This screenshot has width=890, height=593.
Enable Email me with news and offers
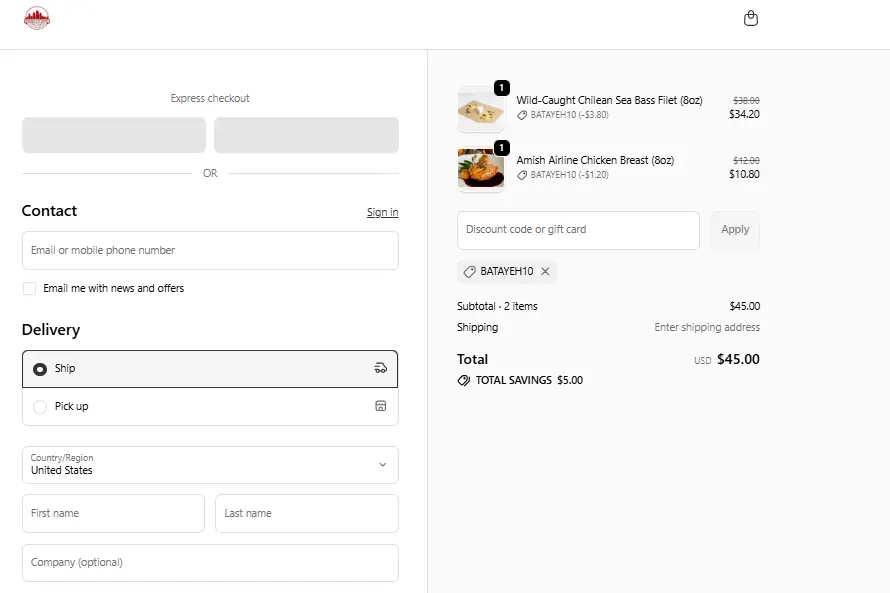(x=30, y=288)
